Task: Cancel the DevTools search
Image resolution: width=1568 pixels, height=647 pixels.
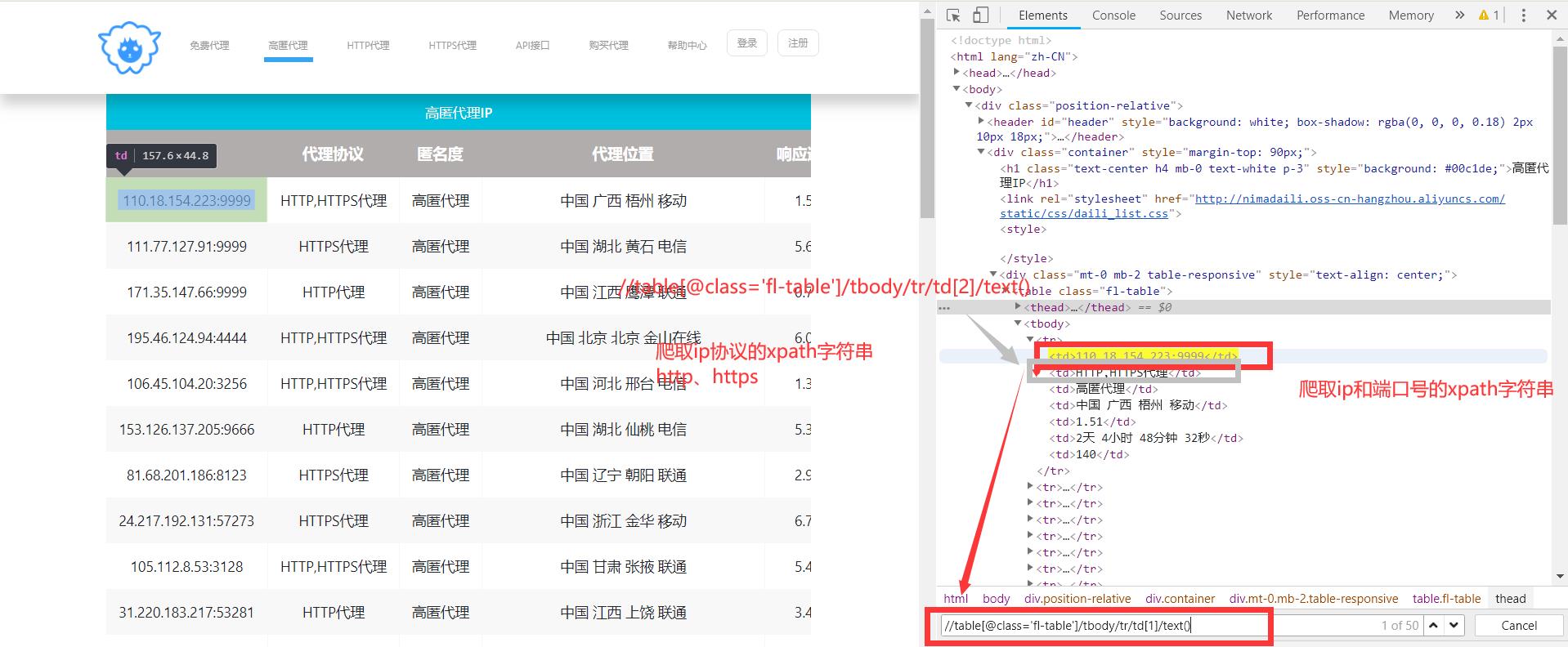Action: point(1519,626)
